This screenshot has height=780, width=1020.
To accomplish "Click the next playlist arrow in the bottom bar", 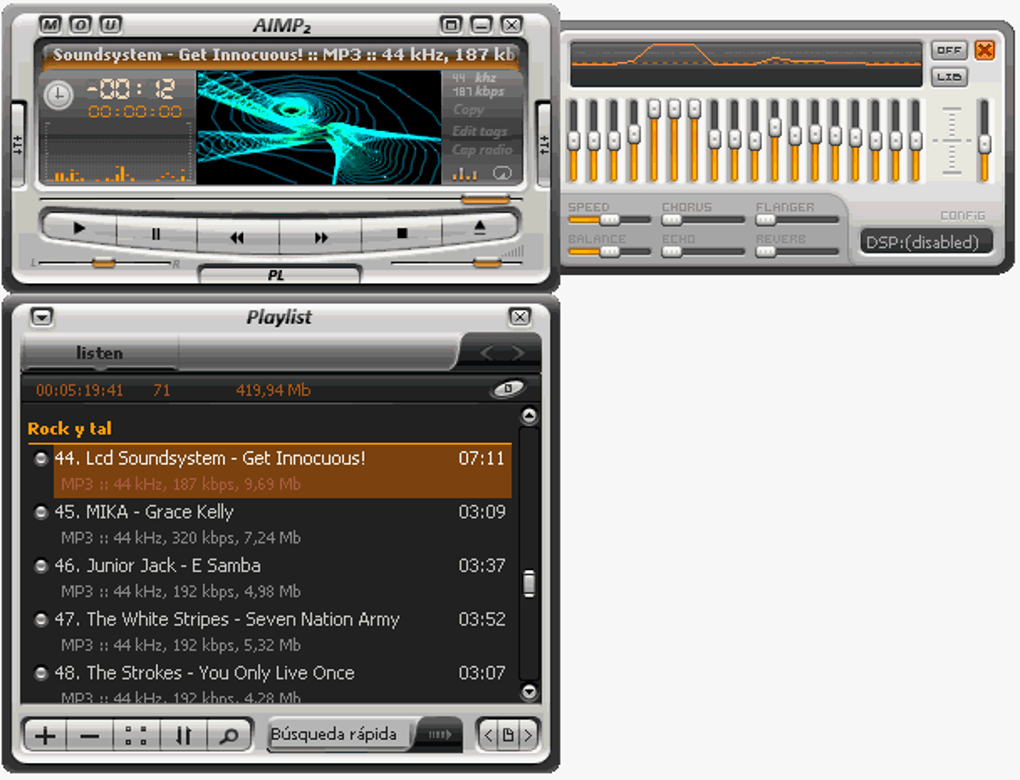I will 528,735.
